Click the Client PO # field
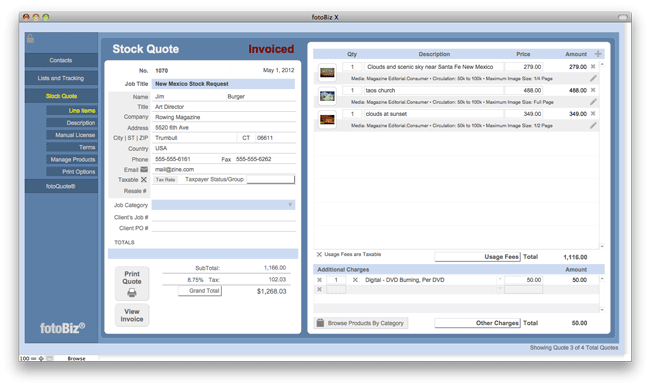The image size is (650, 387). tap(223, 228)
